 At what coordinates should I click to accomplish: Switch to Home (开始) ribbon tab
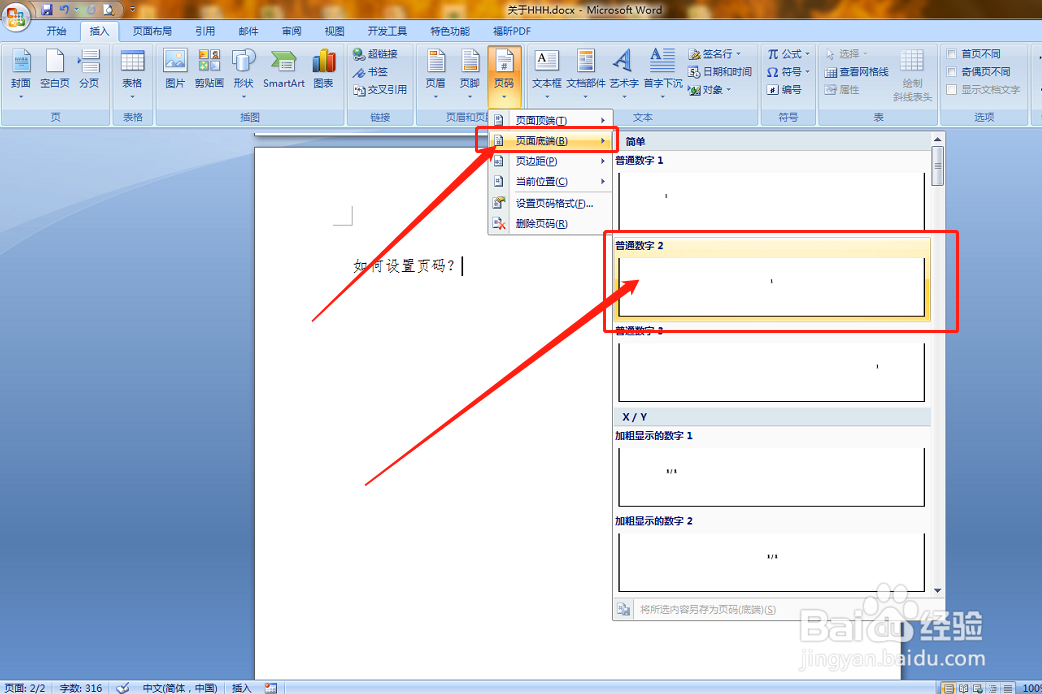click(x=56, y=31)
